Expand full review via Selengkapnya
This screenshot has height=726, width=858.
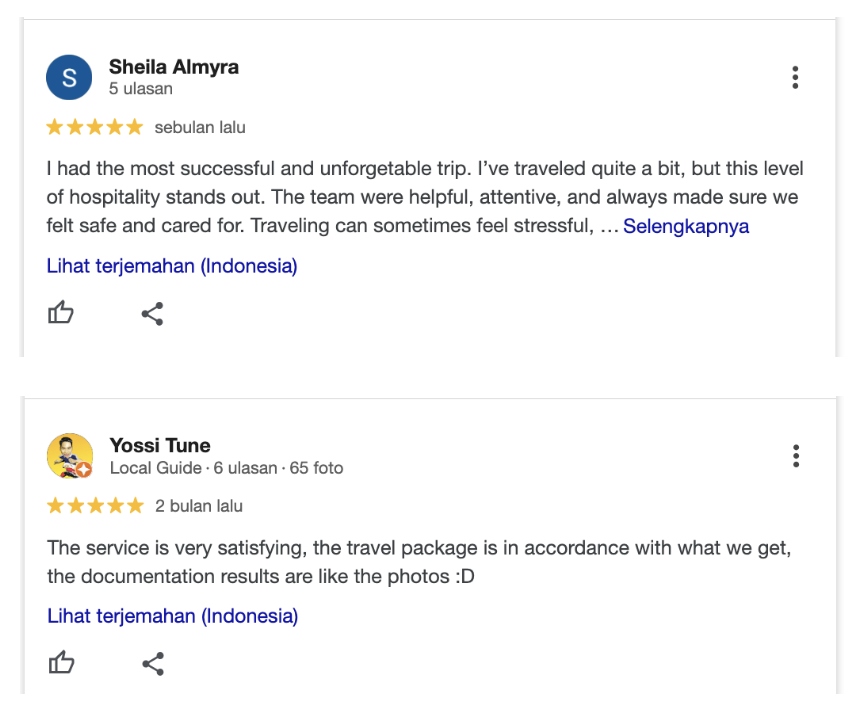coord(686,226)
